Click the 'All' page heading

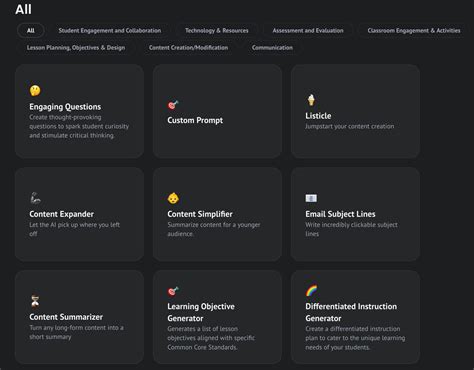point(23,9)
